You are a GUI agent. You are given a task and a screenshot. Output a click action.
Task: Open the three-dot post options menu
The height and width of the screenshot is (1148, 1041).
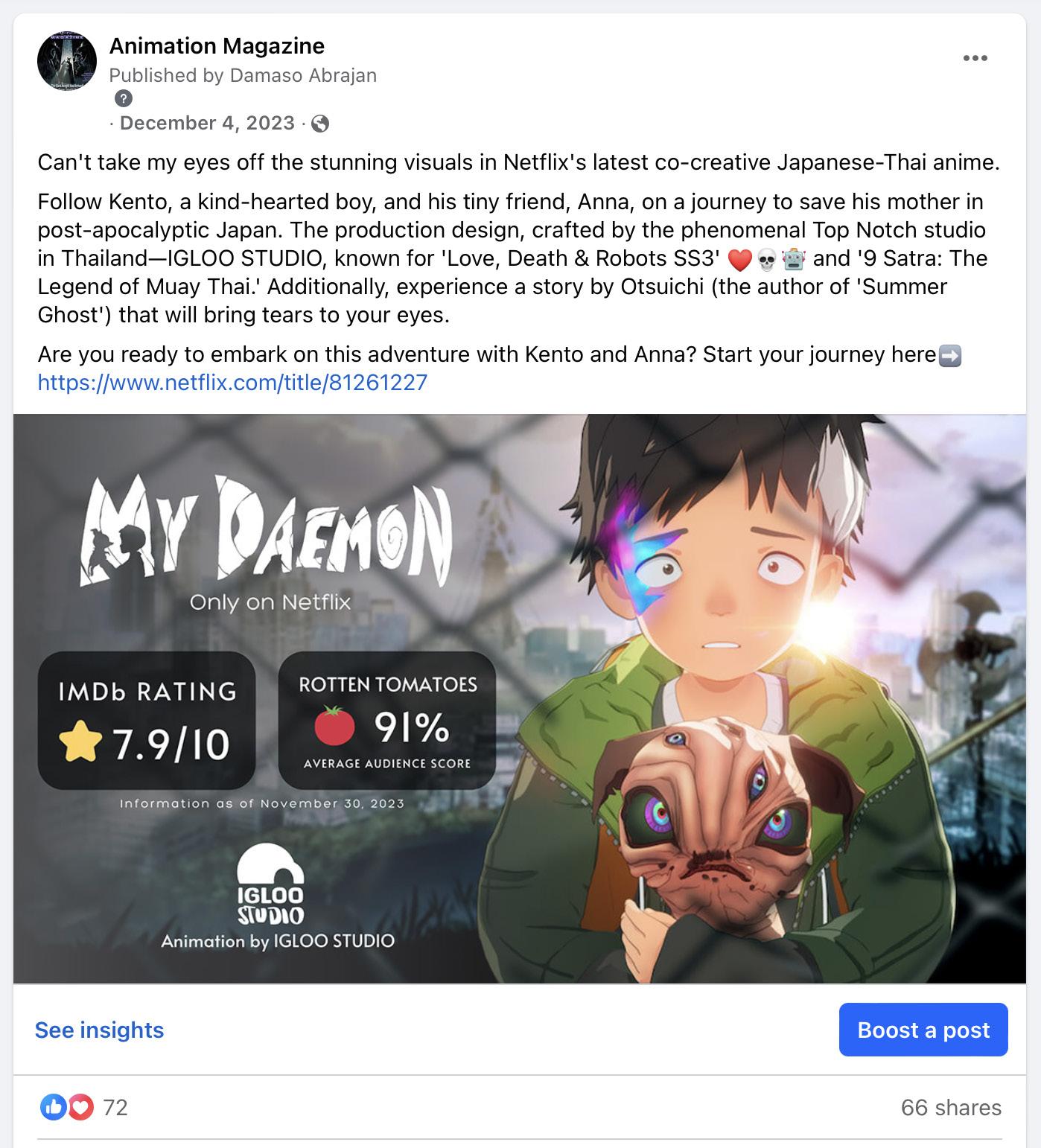click(975, 58)
